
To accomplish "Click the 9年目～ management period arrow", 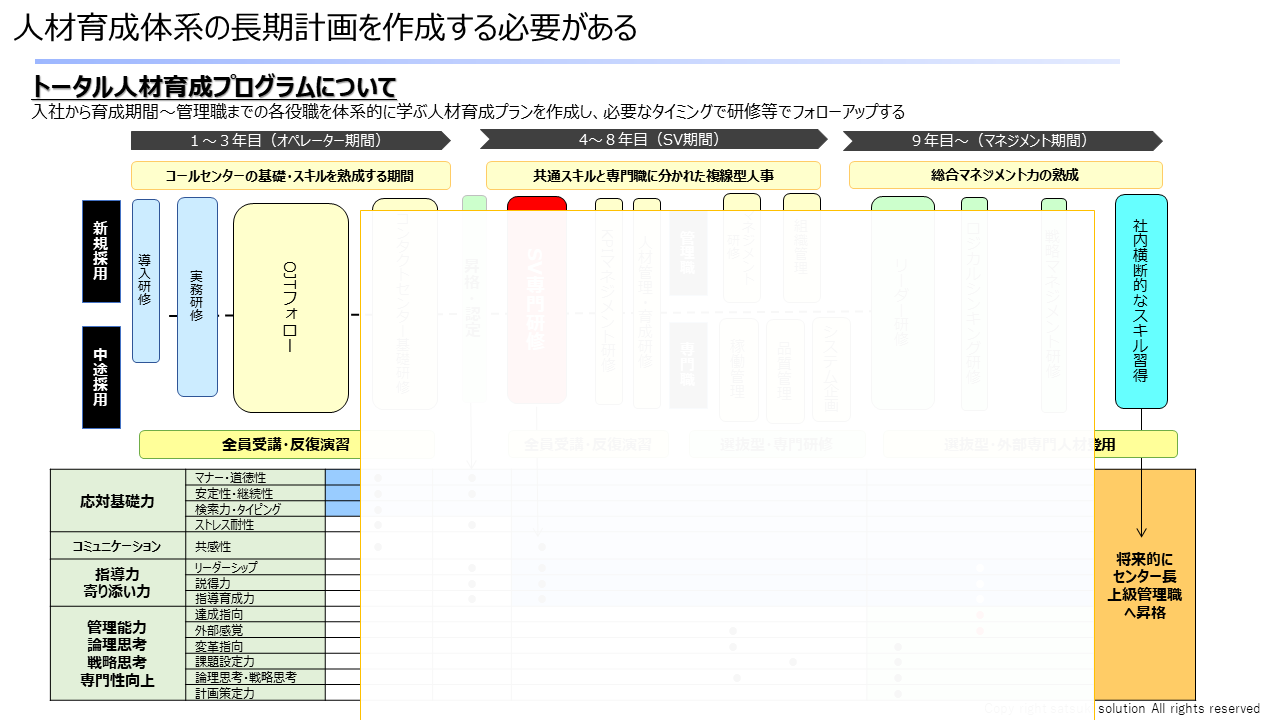I will pos(1001,141).
